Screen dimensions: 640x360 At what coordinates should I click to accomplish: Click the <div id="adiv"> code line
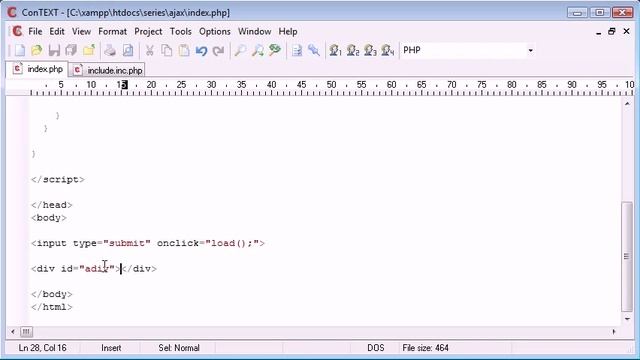click(93, 269)
